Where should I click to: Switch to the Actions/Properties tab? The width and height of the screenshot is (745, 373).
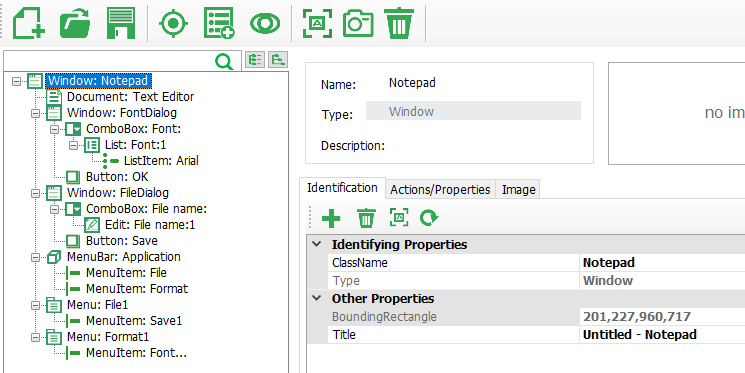(x=440, y=190)
